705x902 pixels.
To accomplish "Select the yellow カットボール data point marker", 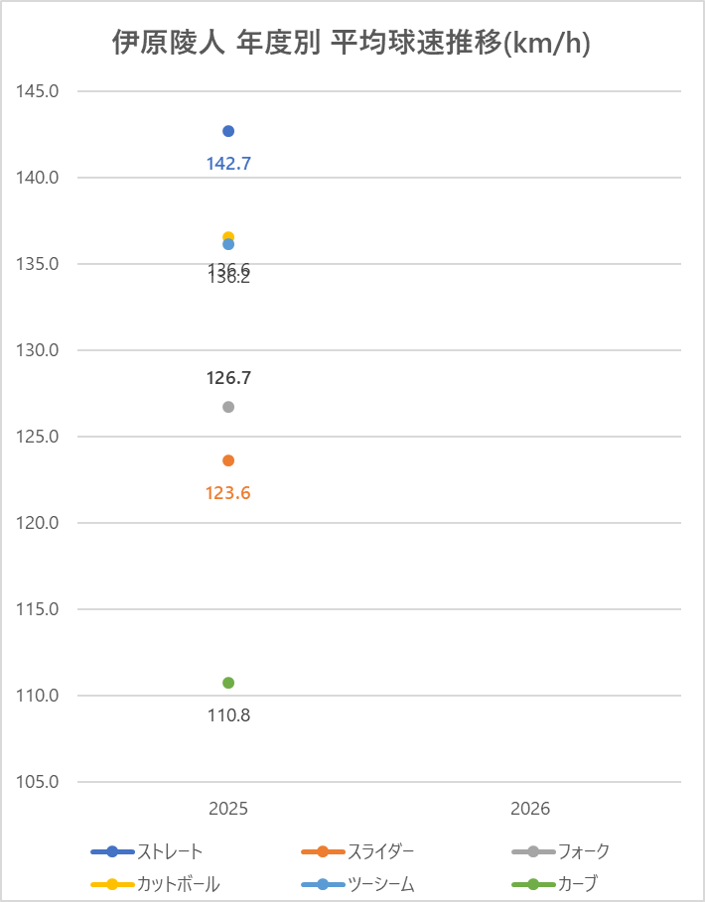I will coord(228,236).
